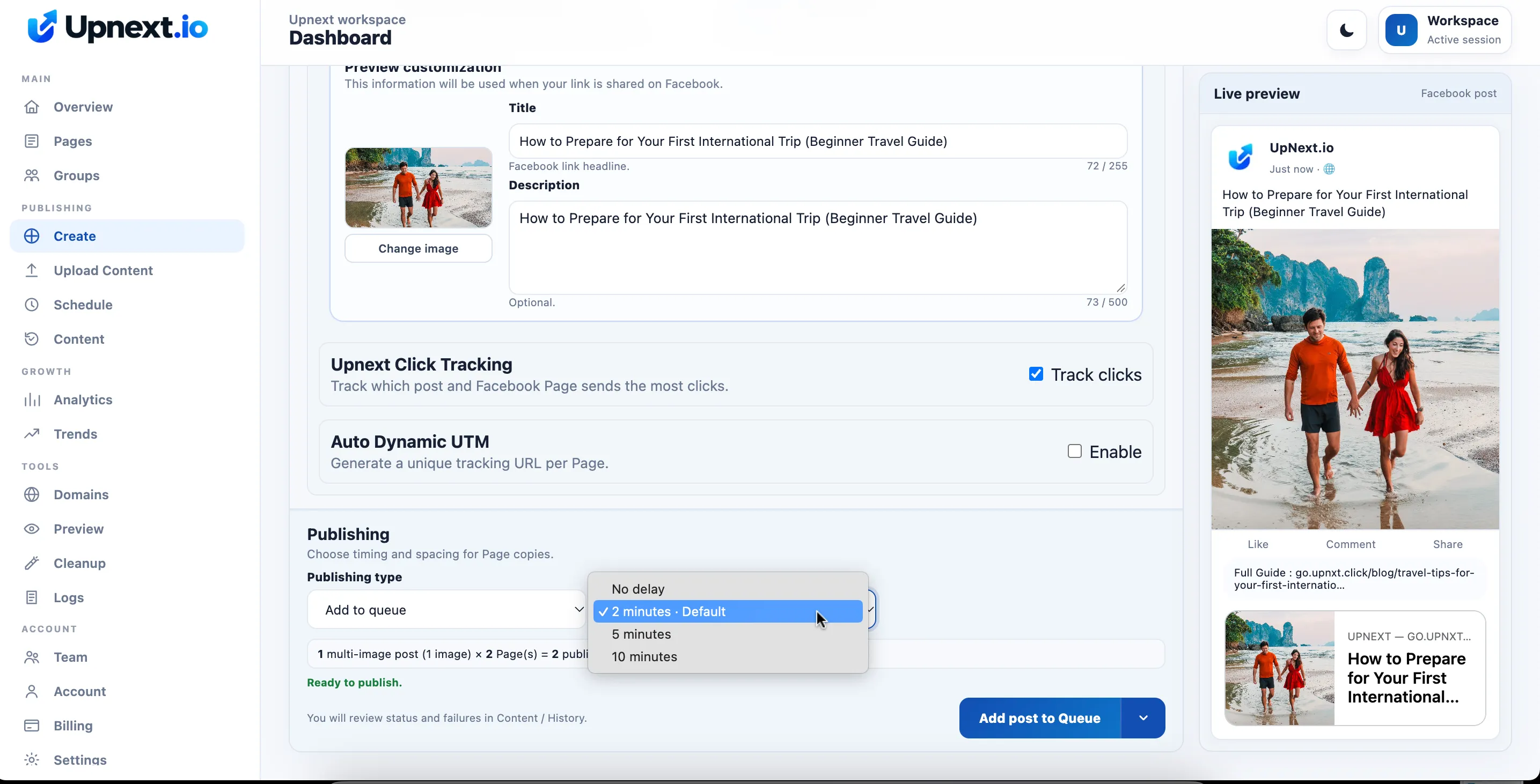Screen dimensions: 1540x784
Task: Click the Content history icon
Action: (x=32, y=339)
